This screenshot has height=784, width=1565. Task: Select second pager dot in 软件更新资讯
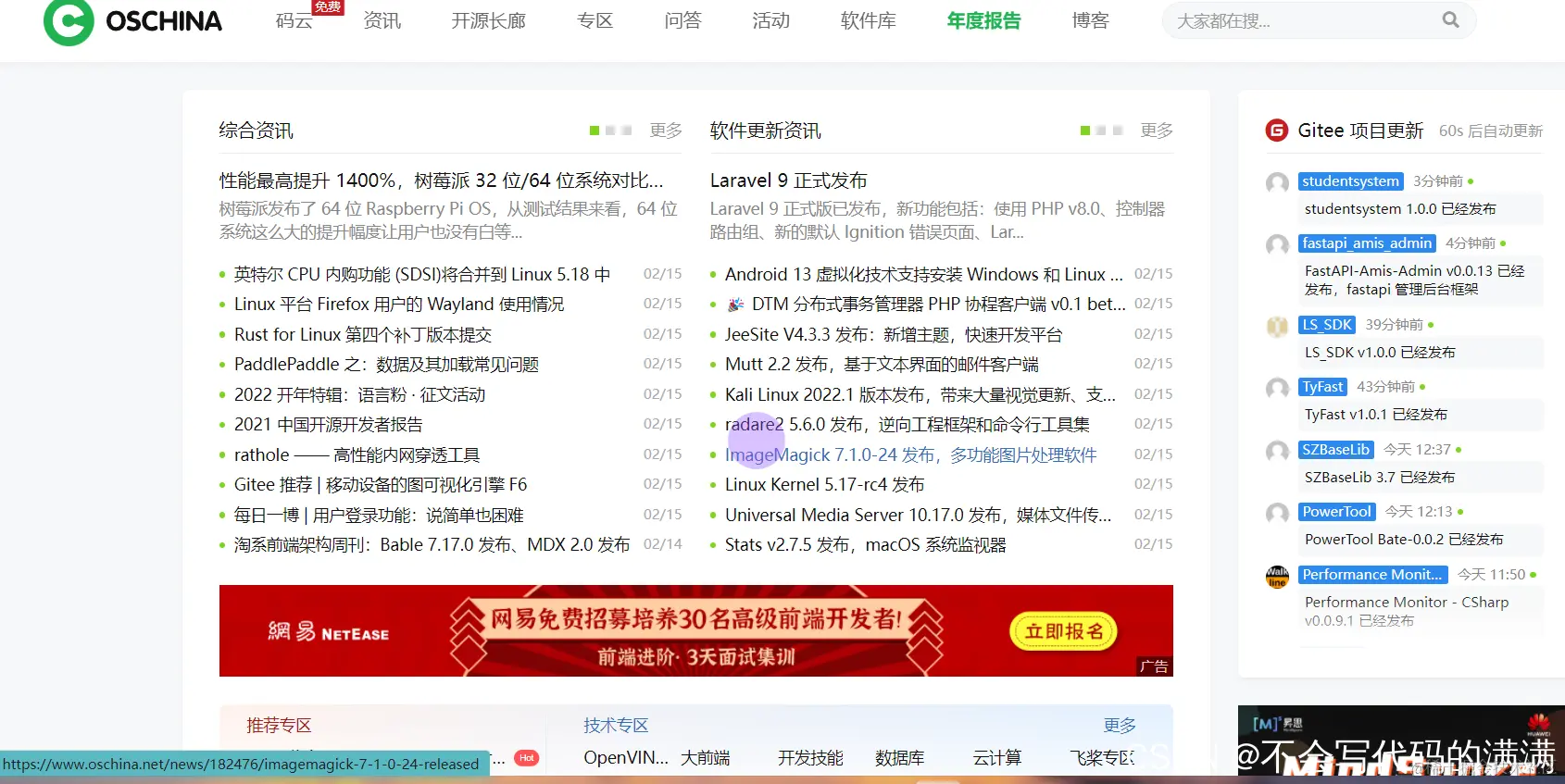click(1101, 131)
